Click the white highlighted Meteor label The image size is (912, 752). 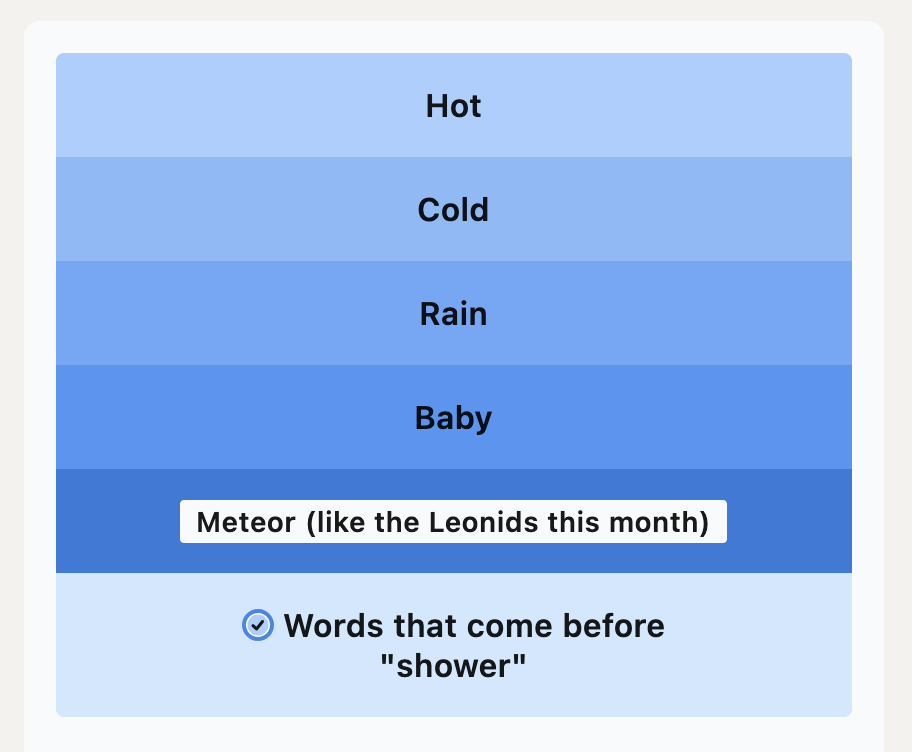(453, 522)
